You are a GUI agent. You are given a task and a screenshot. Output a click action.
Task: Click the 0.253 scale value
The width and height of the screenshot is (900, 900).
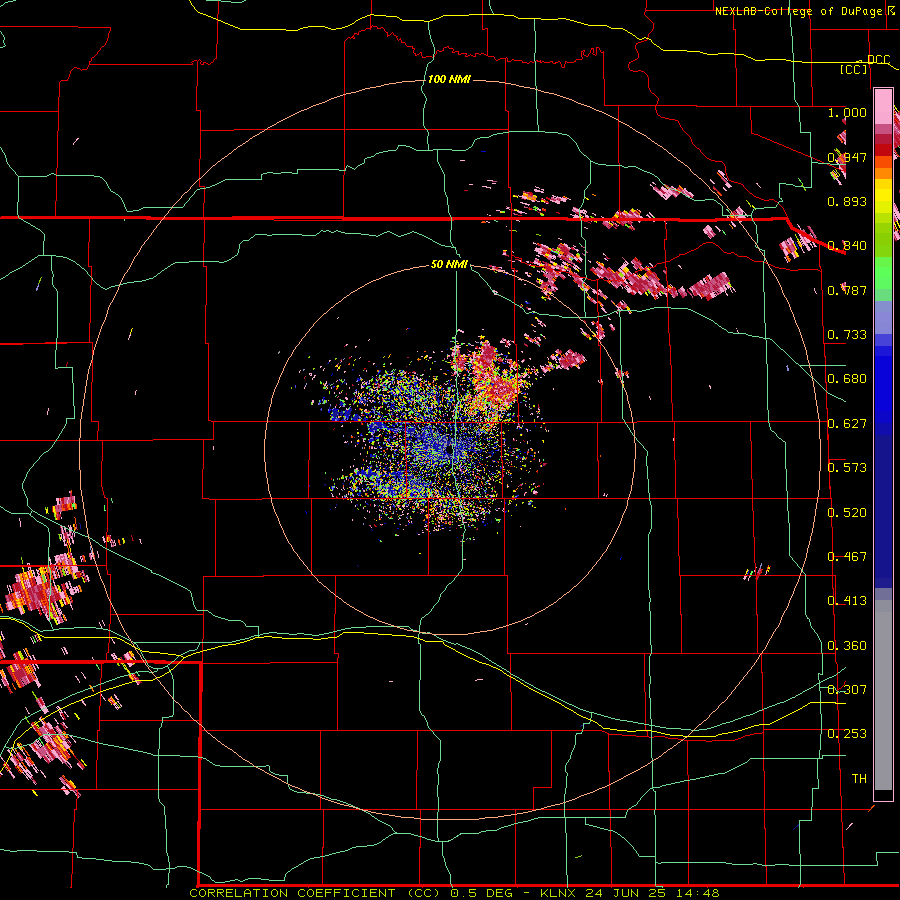tap(847, 734)
